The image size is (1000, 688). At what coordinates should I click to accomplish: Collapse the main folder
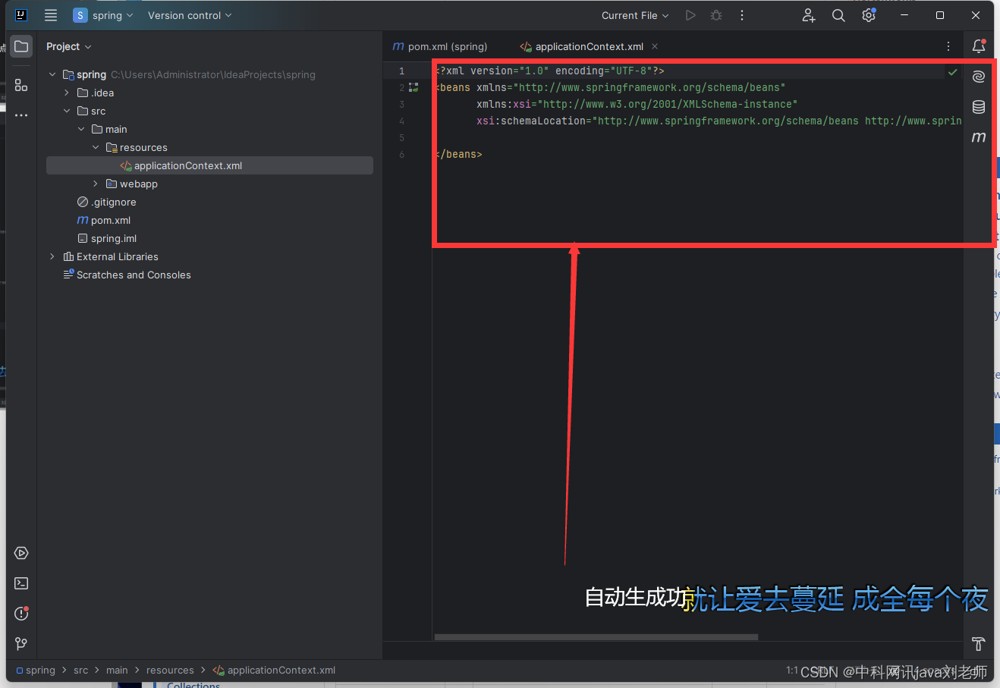point(81,129)
